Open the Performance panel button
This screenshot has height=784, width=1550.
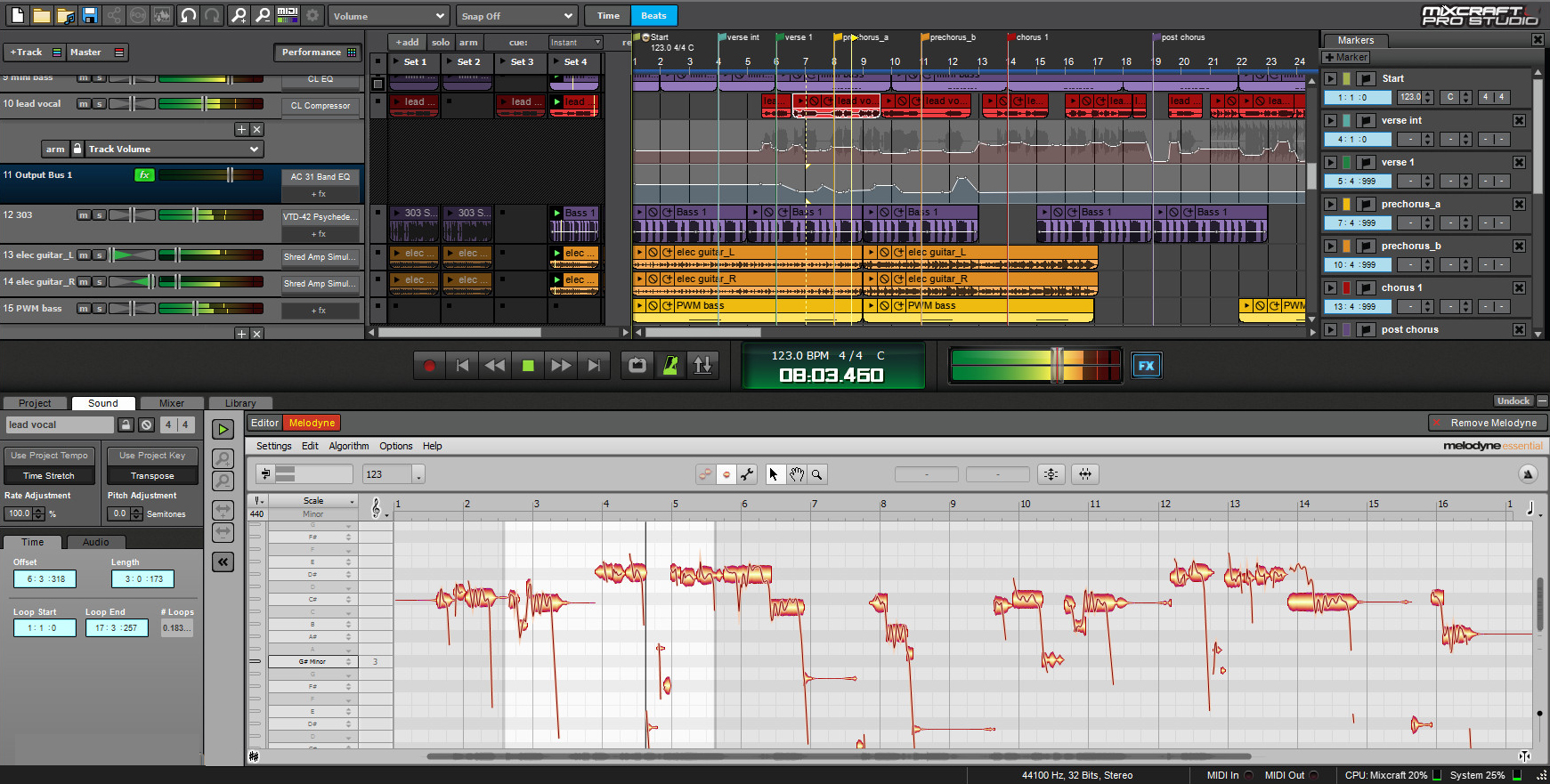coord(317,52)
